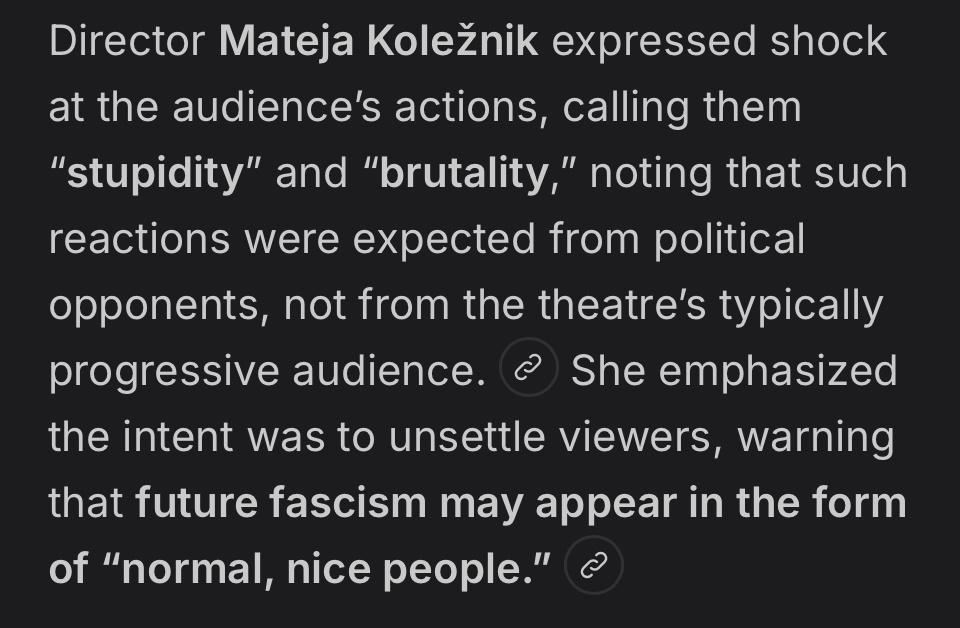Click the words "expressed shock"
The height and width of the screenshot is (628, 960).
click(718, 41)
